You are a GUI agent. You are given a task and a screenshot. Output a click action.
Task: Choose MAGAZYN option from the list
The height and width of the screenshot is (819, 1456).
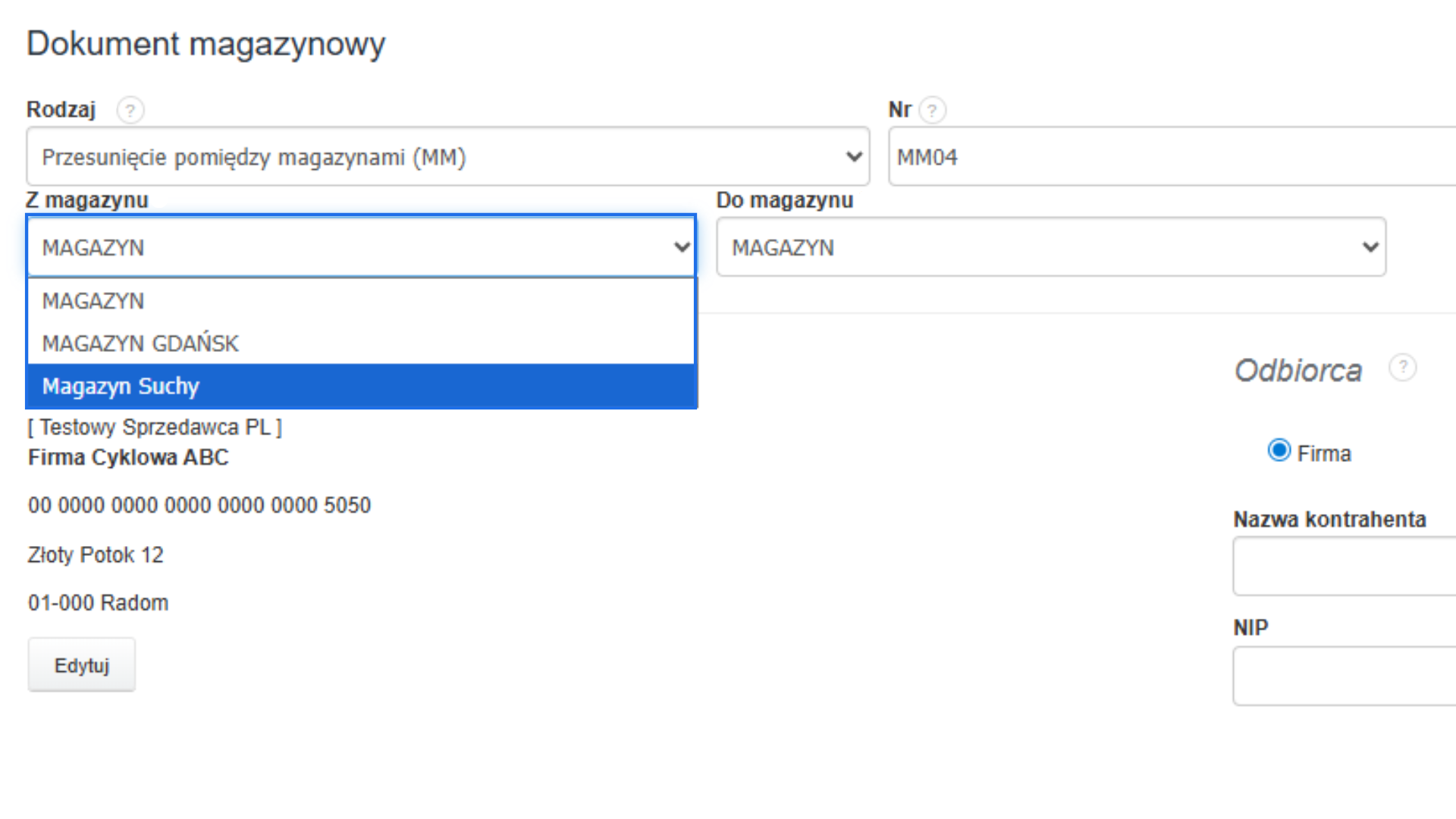coord(93,301)
